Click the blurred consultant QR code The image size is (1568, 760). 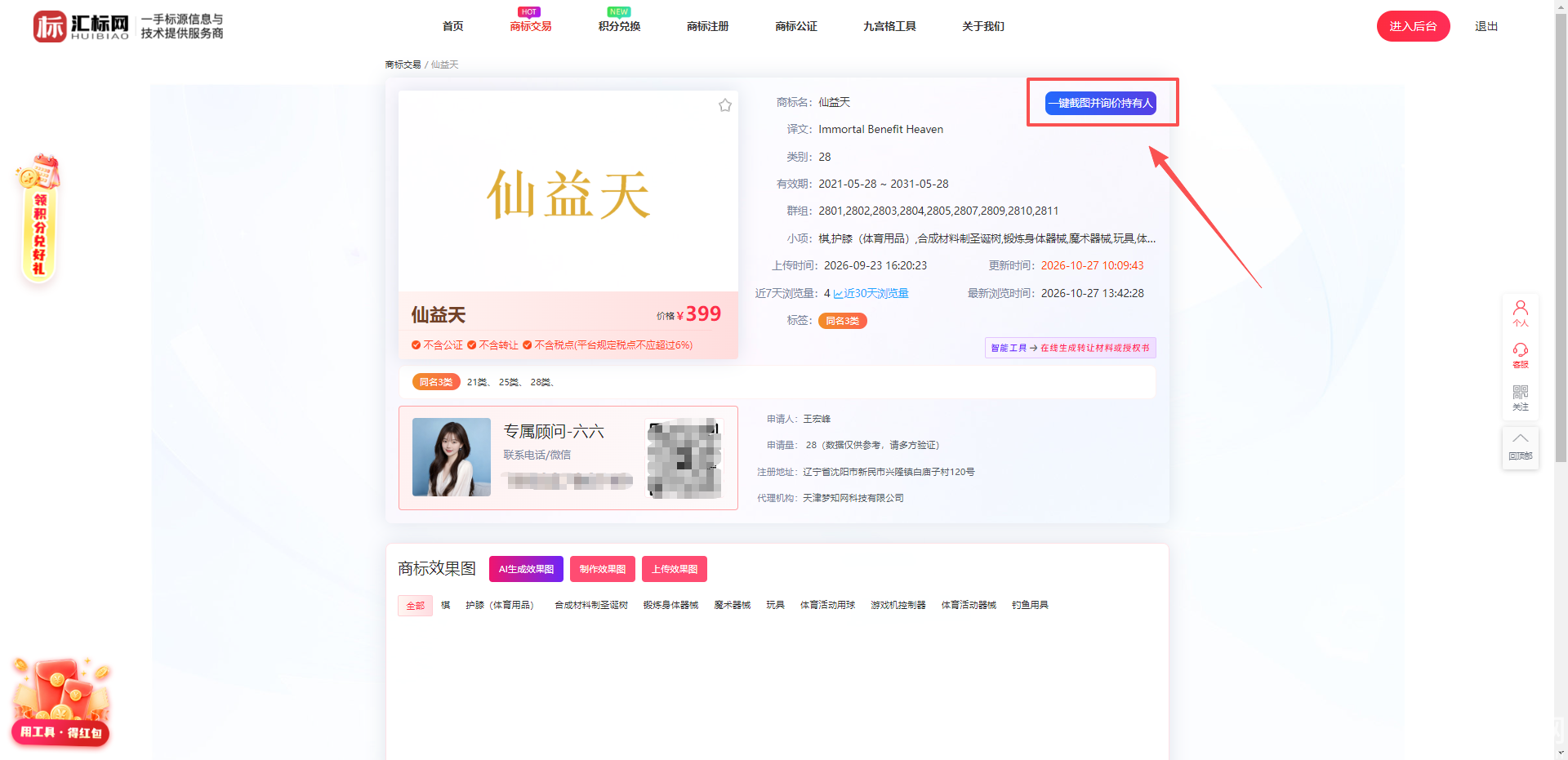coord(684,458)
